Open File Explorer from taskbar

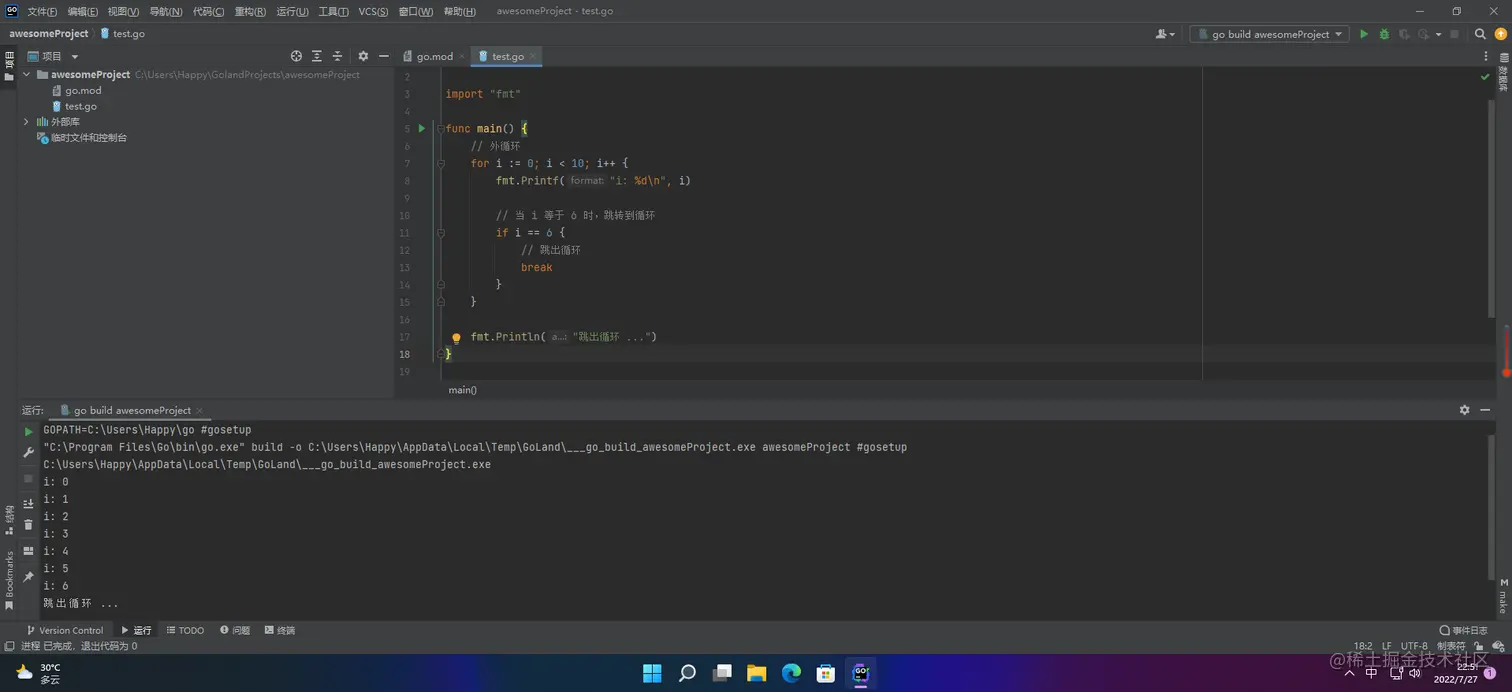(756, 673)
